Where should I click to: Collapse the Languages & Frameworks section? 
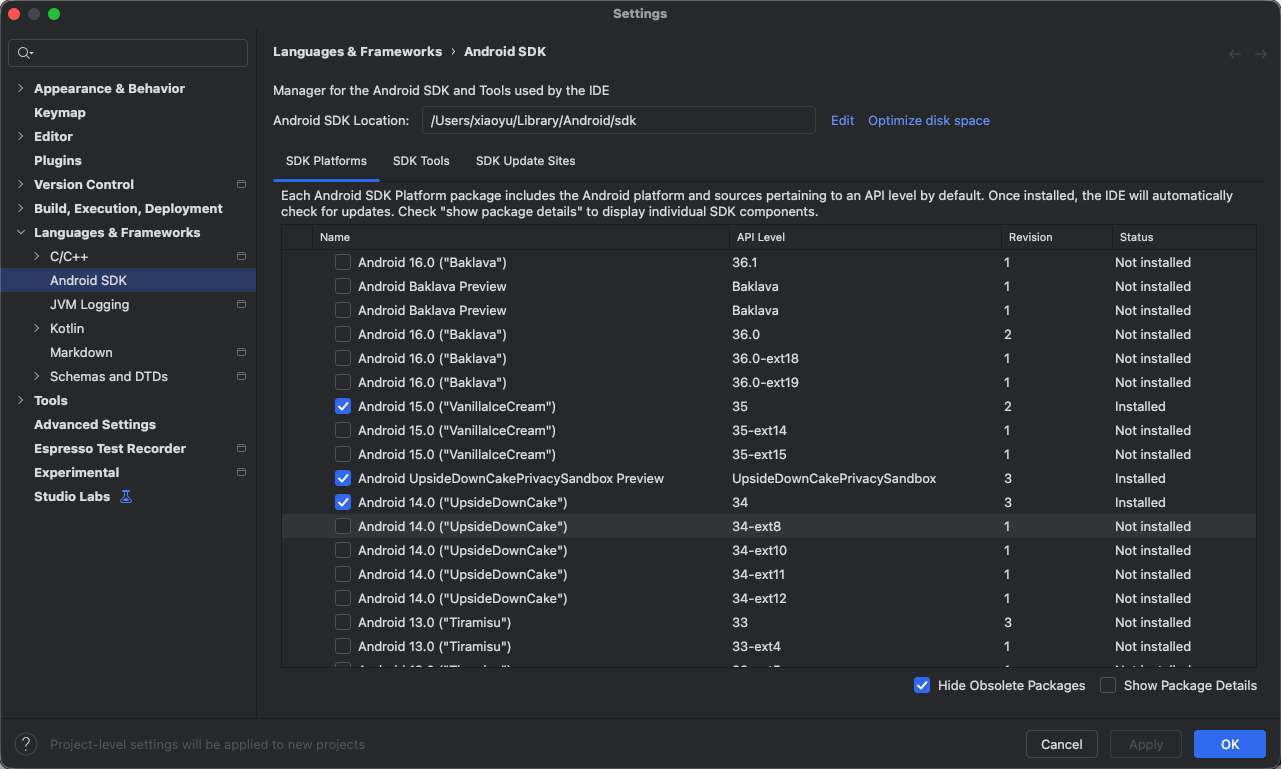21,232
